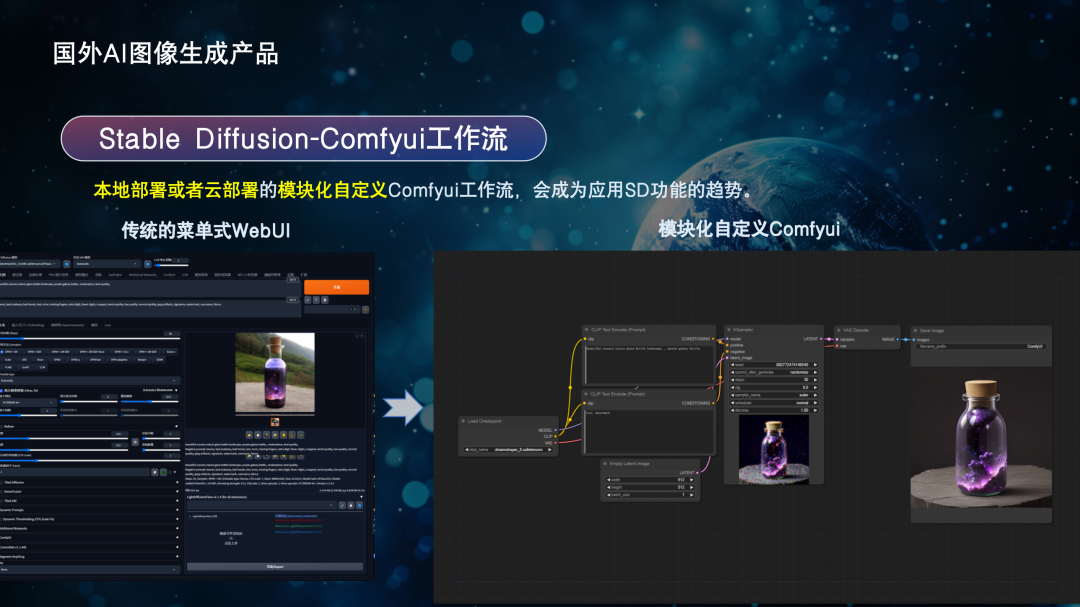Viewport: 1080px width, 607px height.
Task: Click the random seed dice icon
Action: pyautogui.click(x=154, y=472)
